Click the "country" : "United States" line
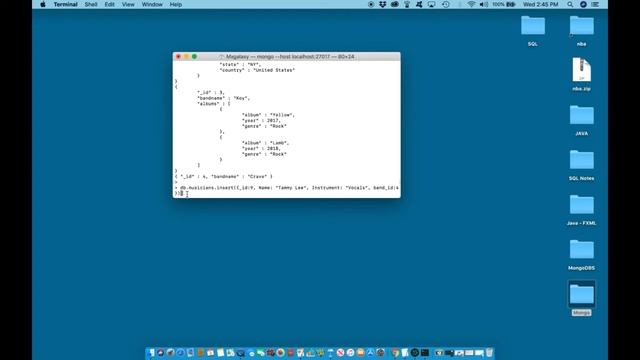Viewport: 640px width, 360px height. 257,70
